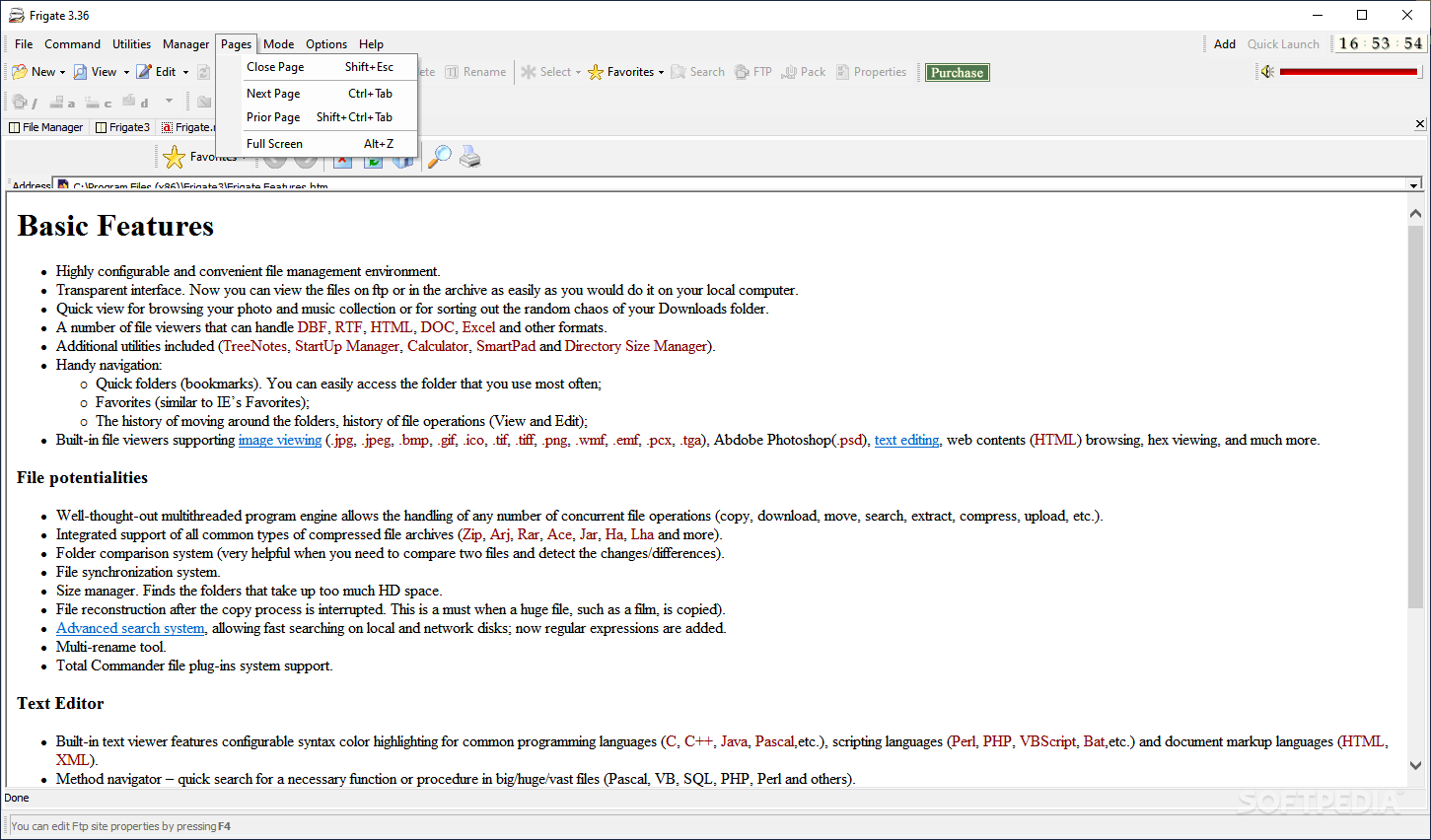This screenshot has width=1431, height=840.
Task: Open the New button dropdown arrow
Action: tap(62, 72)
